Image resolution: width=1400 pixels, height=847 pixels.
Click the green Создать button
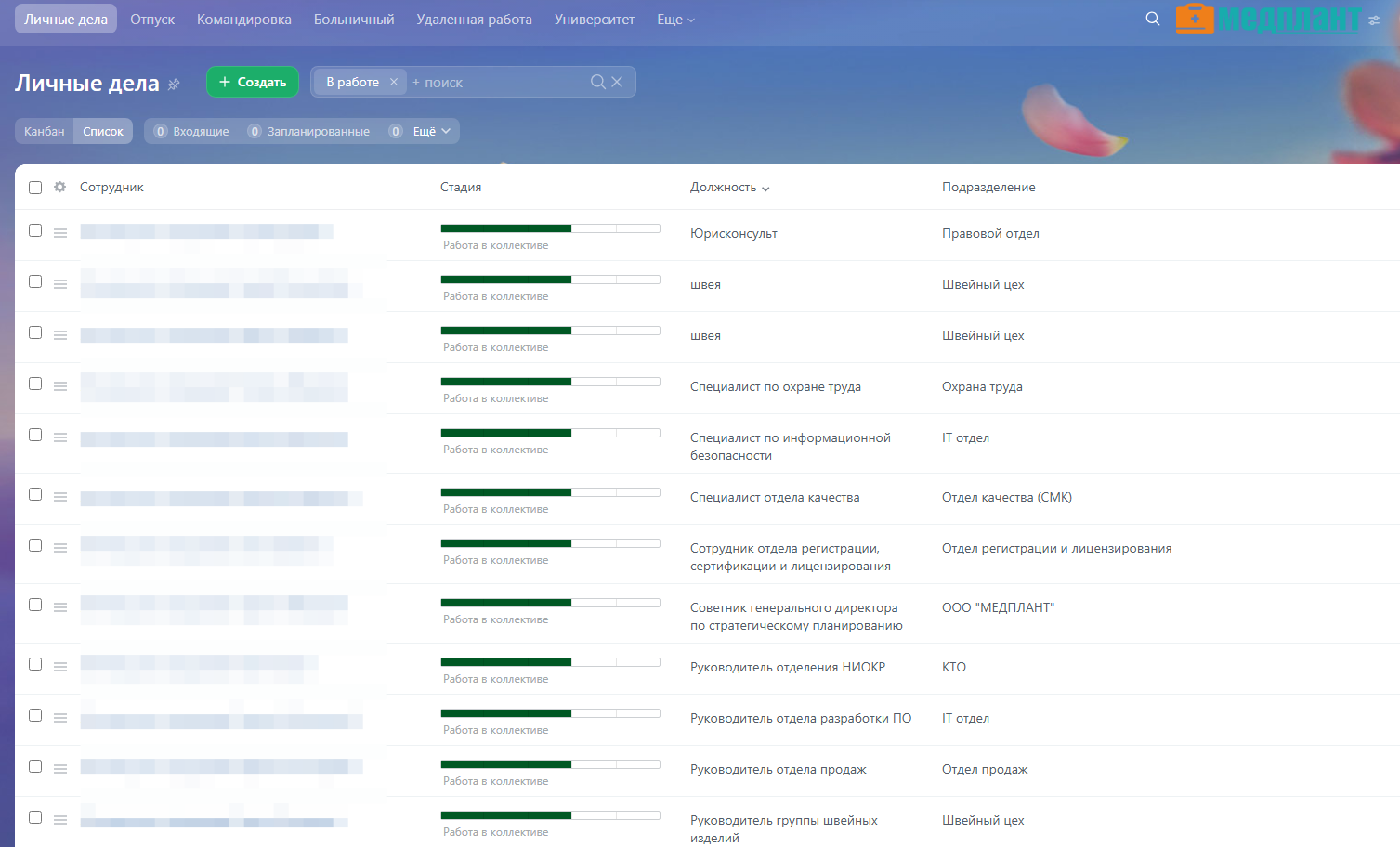click(253, 82)
